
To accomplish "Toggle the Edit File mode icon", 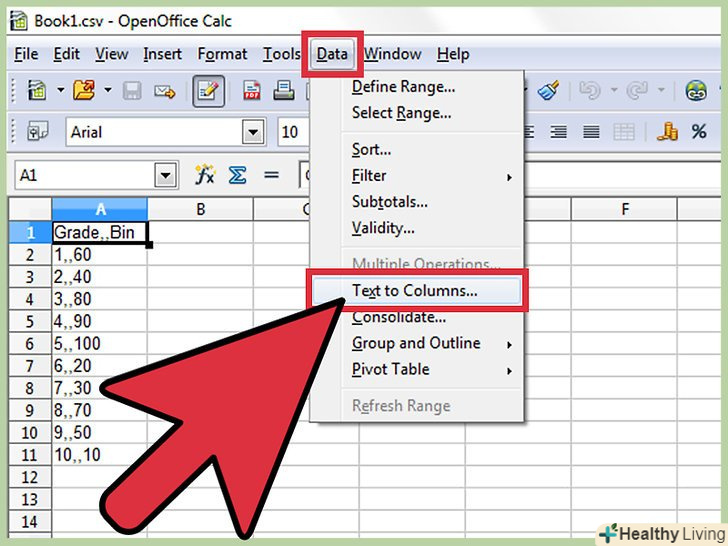I will click(x=208, y=91).
